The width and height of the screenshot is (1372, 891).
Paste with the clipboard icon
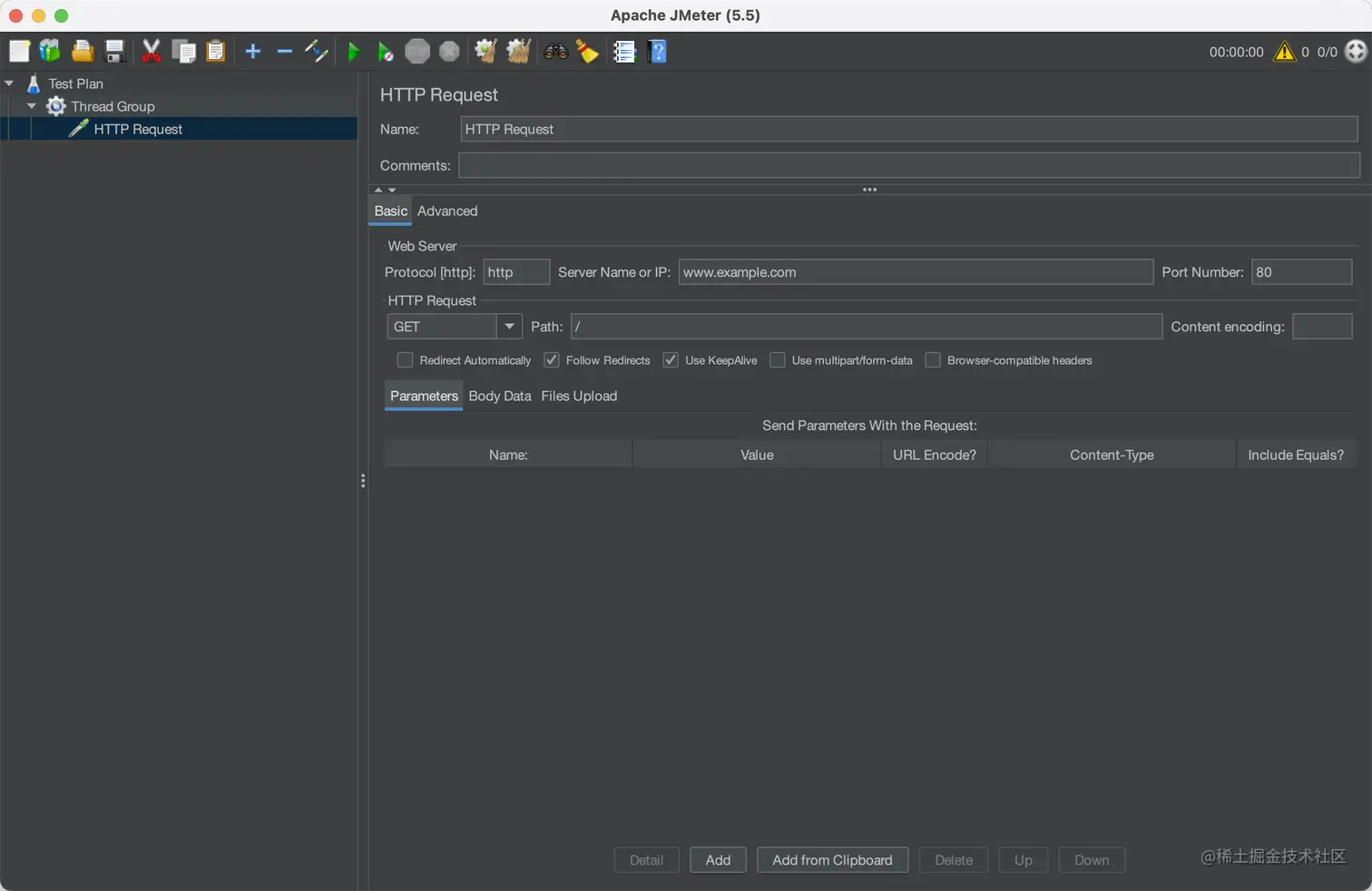pyautogui.click(x=215, y=52)
